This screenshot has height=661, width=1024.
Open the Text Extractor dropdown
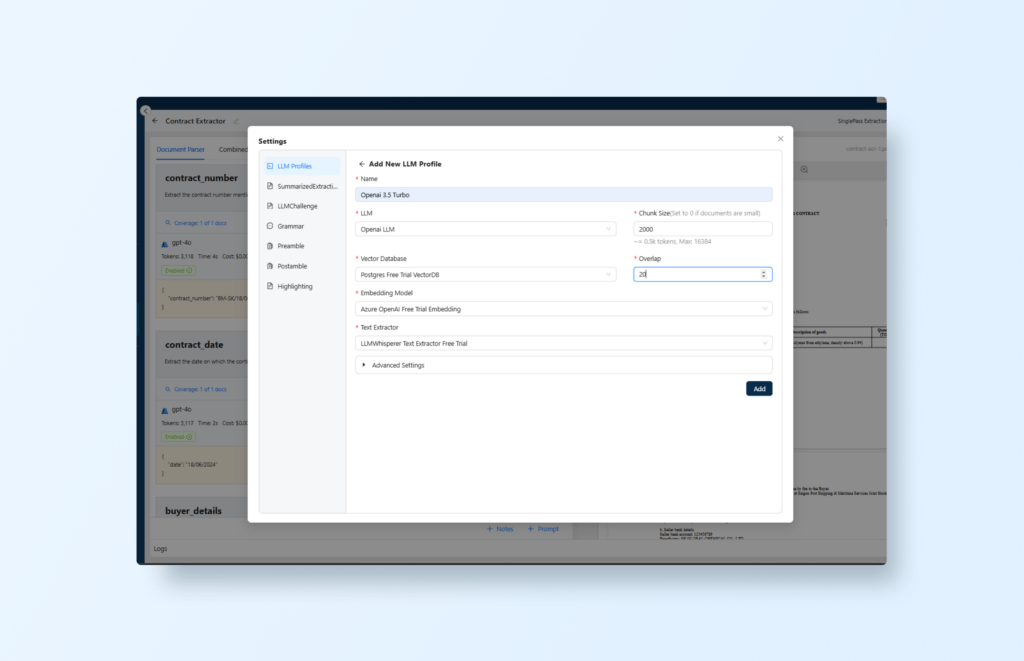(x=563, y=343)
